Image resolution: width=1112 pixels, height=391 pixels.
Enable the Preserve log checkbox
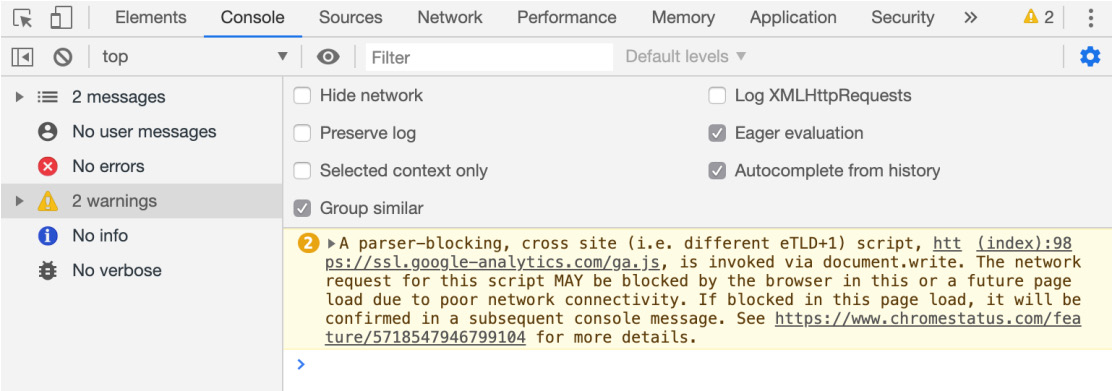pos(303,133)
